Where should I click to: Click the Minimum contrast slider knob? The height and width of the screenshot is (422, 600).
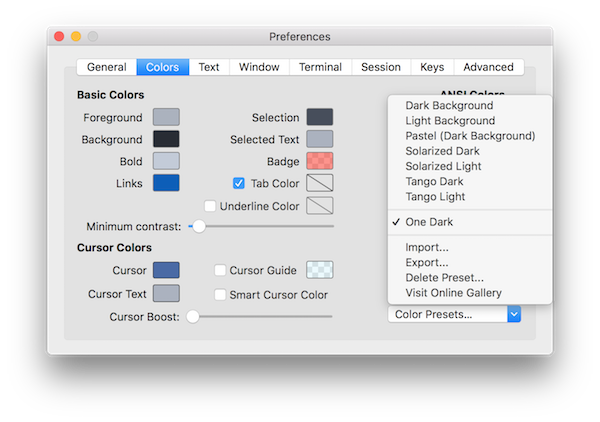pos(199,226)
